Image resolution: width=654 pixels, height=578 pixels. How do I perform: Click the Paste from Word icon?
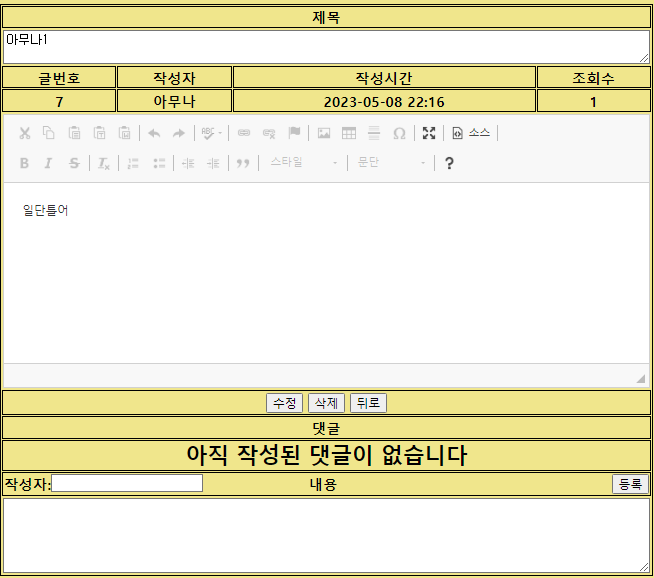tap(124, 133)
